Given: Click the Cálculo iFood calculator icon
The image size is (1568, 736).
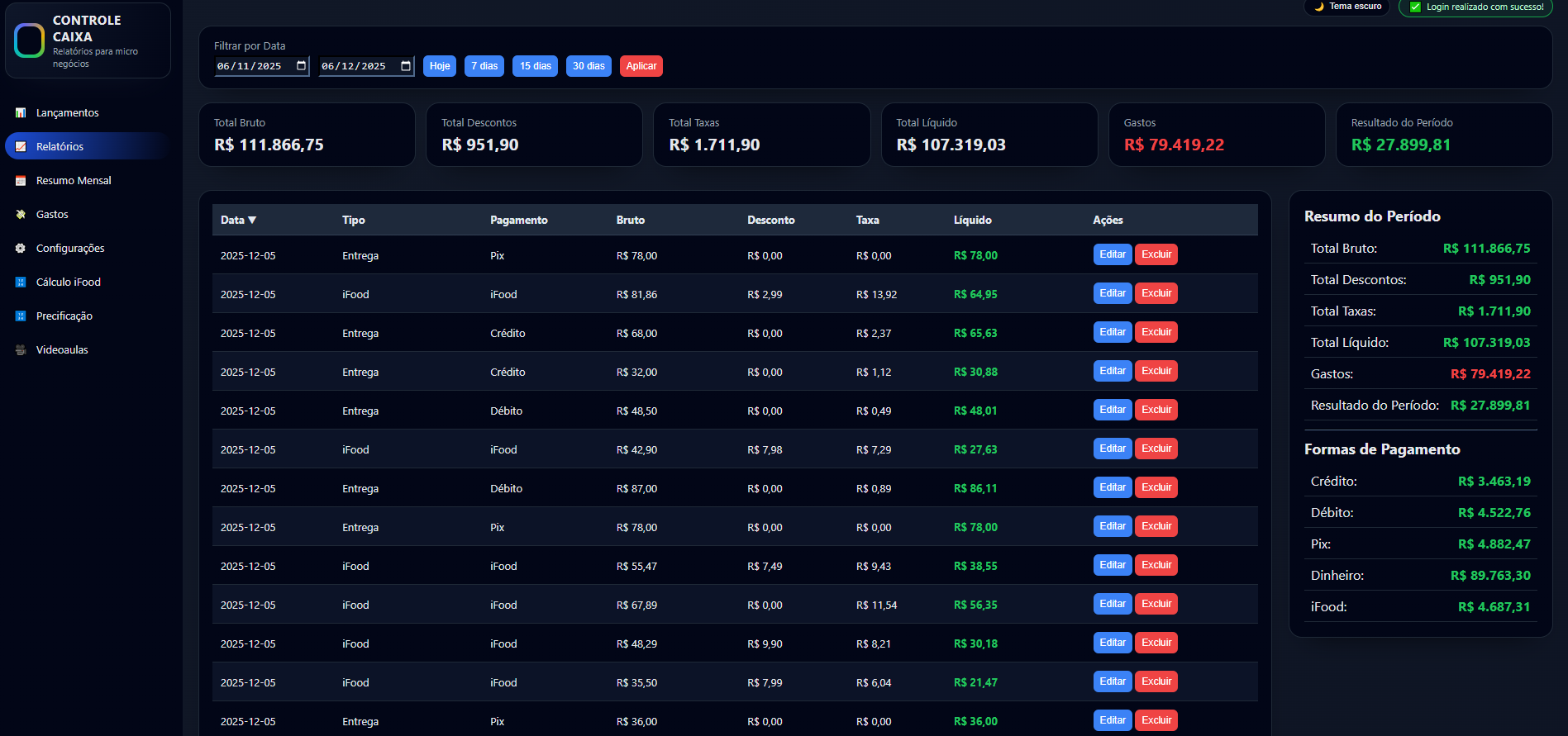Looking at the screenshot, I should point(21,283).
